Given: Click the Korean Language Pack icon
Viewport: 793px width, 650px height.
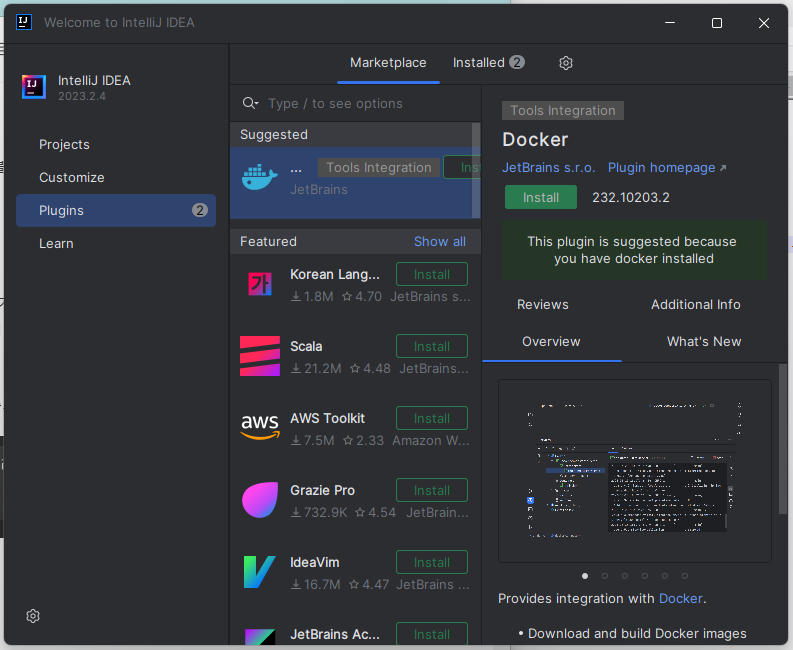Looking at the screenshot, I should coord(260,284).
